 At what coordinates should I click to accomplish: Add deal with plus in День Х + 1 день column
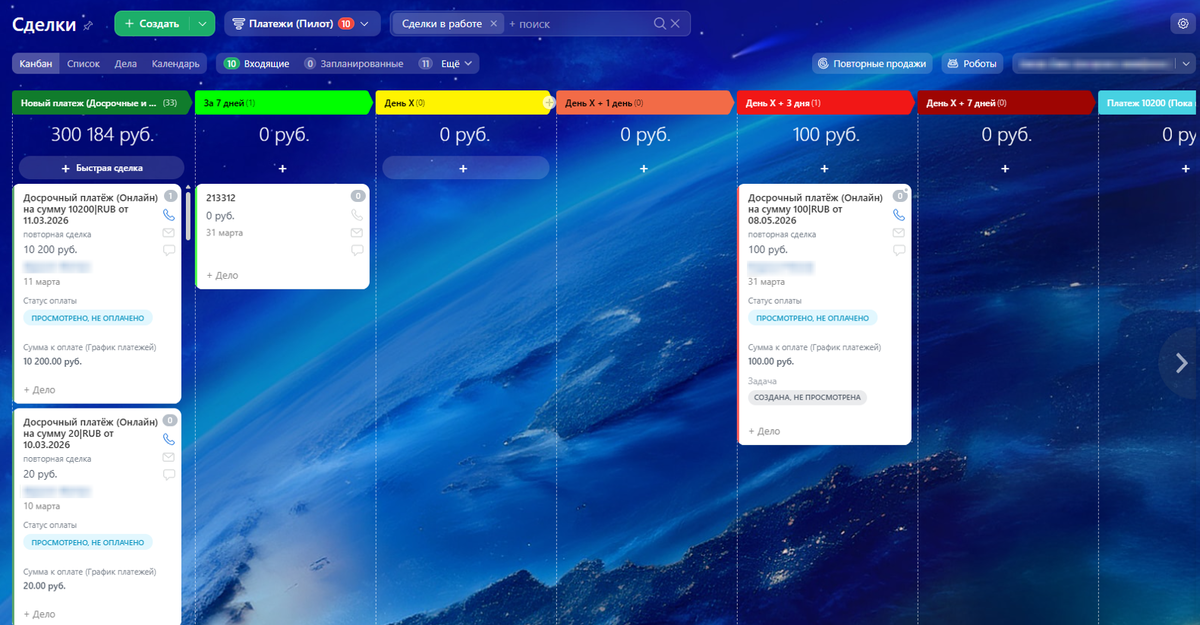tap(643, 169)
